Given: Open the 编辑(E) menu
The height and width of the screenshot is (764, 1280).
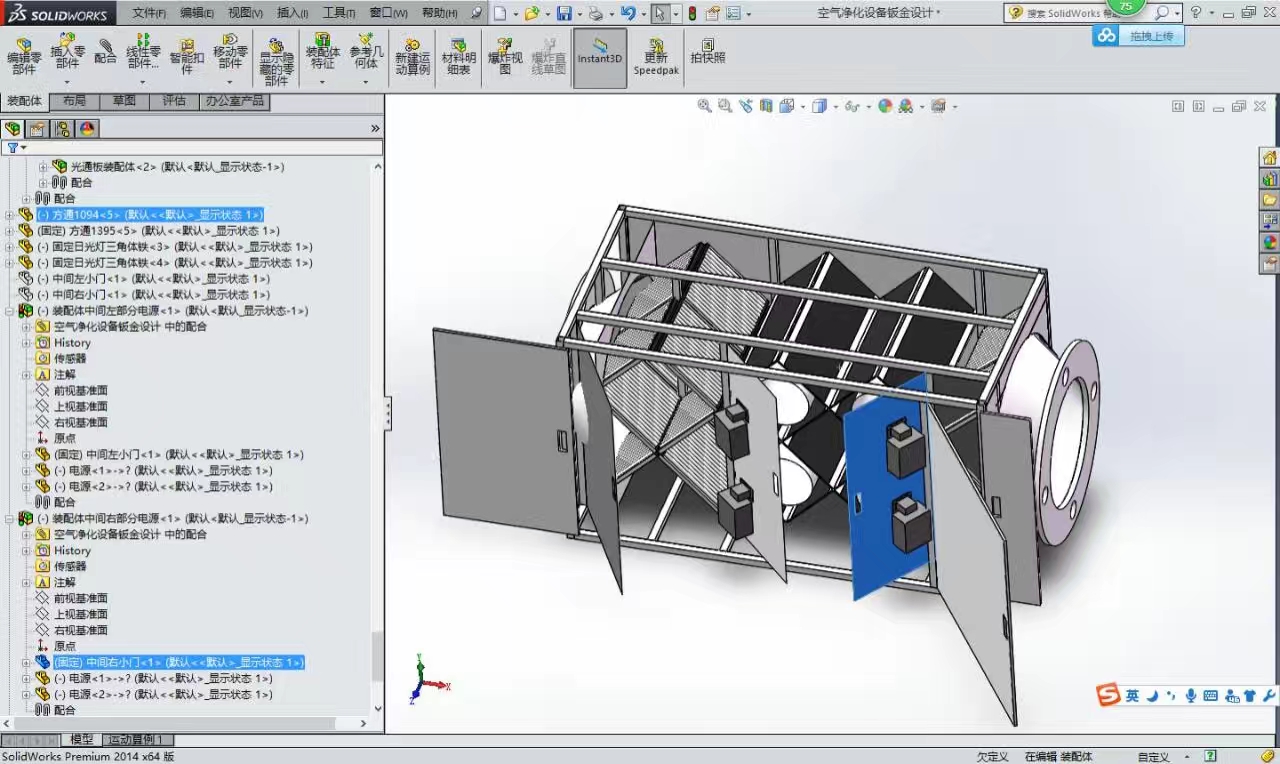Looking at the screenshot, I should pyautogui.click(x=197, y=13).
